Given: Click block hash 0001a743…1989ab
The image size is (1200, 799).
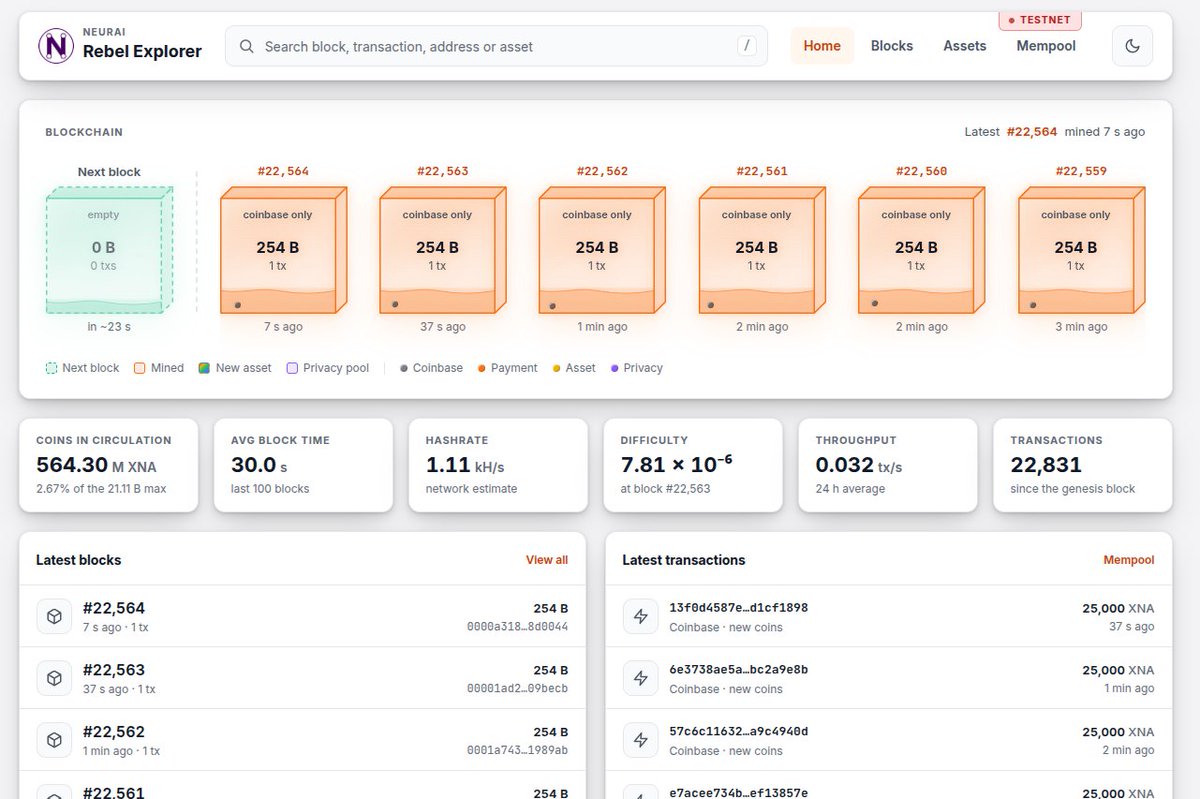Looking at the screenshot, I should tap(517, 751).
